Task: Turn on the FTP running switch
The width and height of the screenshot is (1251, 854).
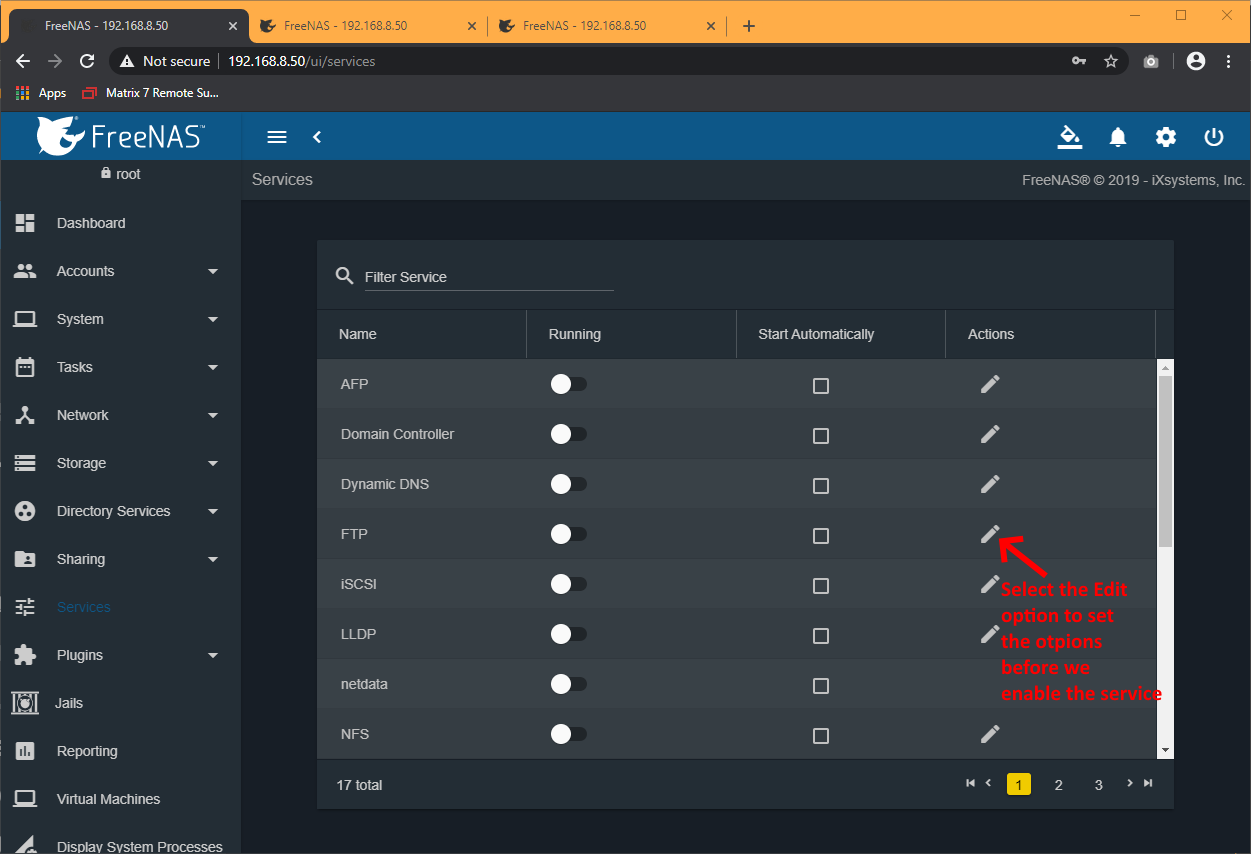Action: (x=568, y=534)
